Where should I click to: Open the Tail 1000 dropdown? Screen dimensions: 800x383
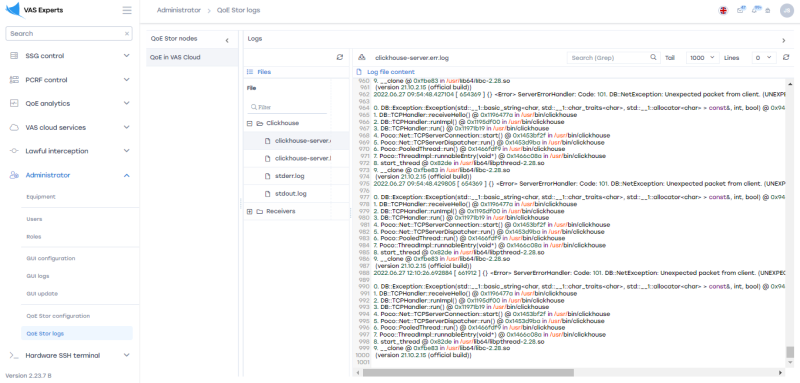703,58
